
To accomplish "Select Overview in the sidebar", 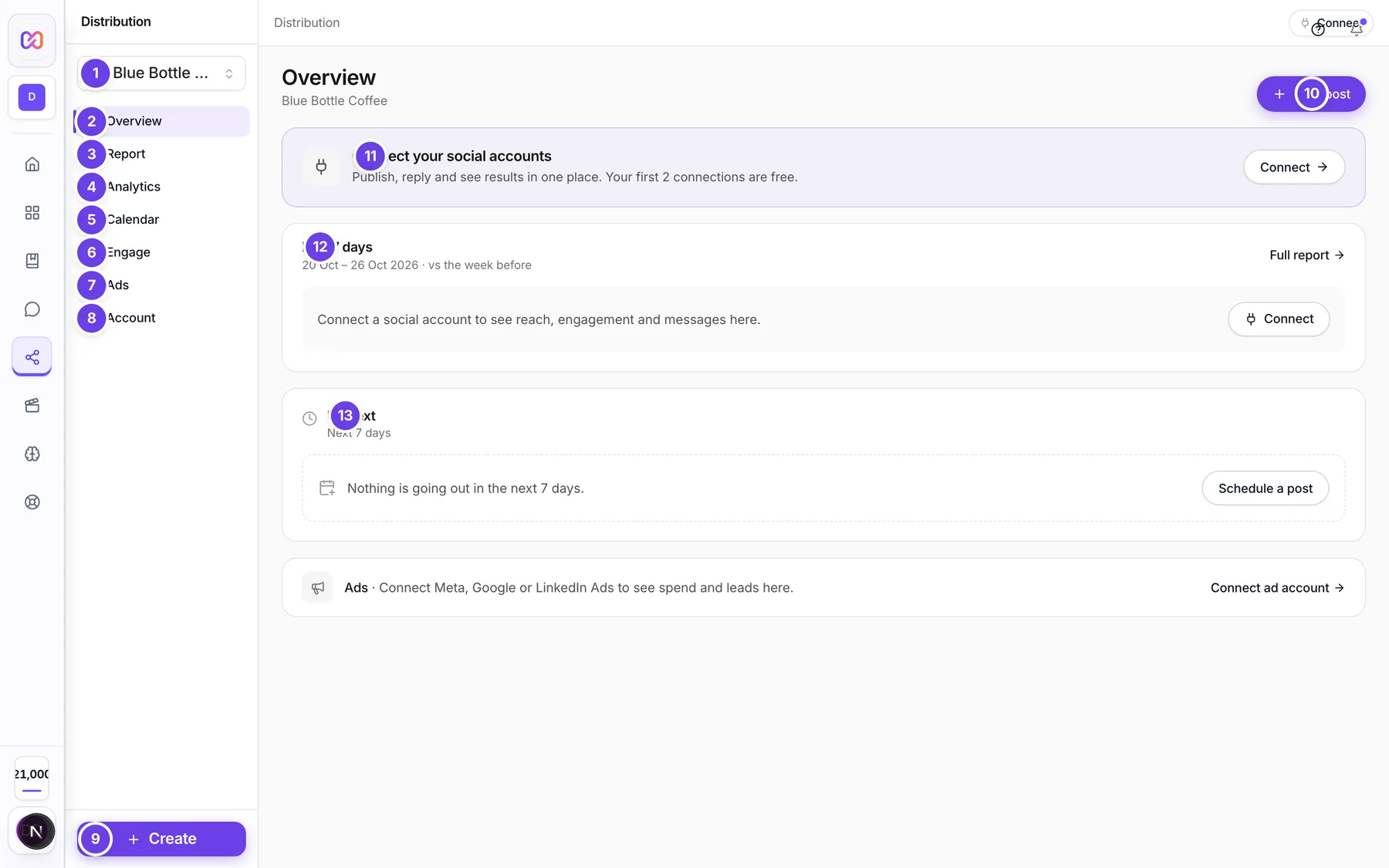I will click(162, 121).
